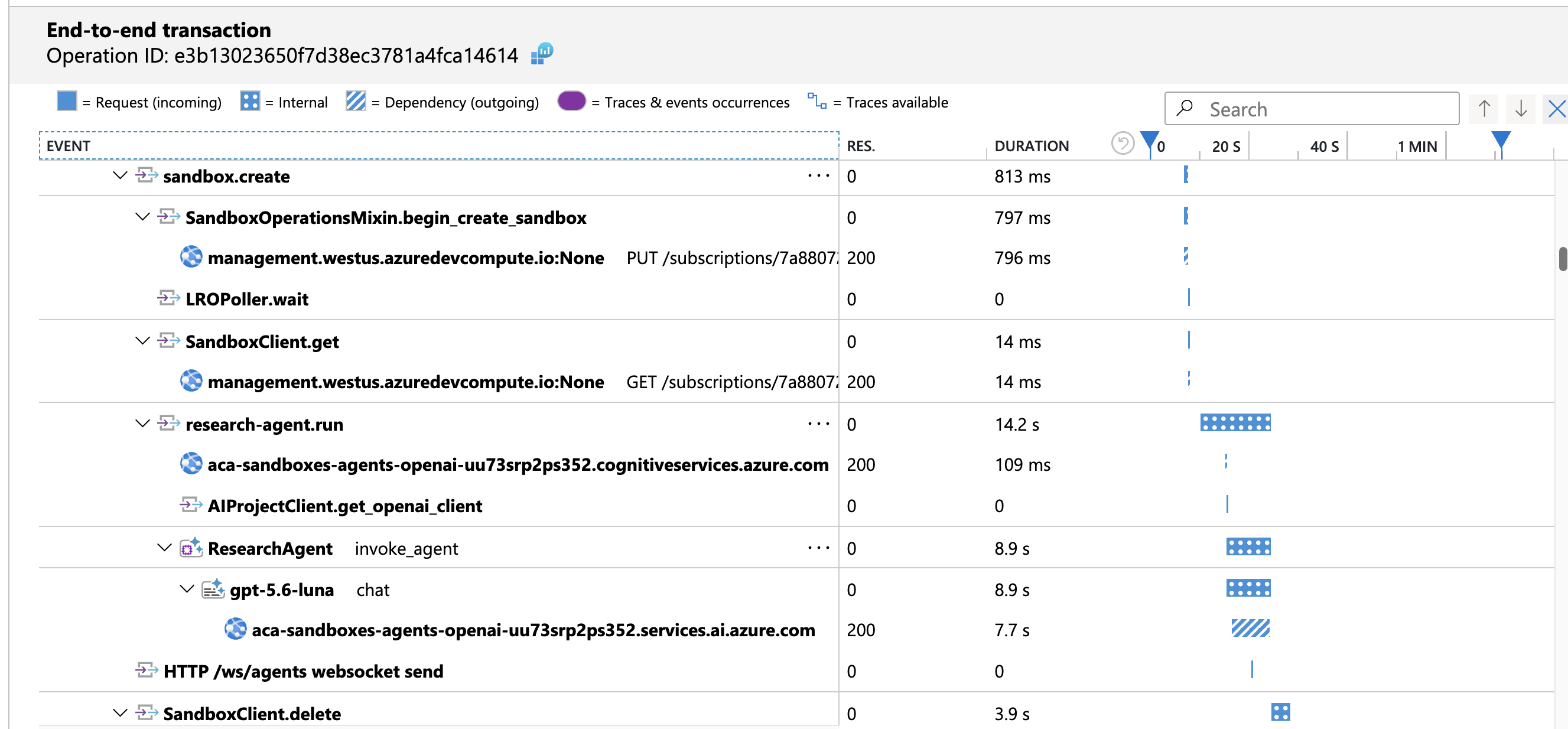1568x729 pixels.
Task: Go to previous search result arrow
Action: click(x=1484, y=109)
